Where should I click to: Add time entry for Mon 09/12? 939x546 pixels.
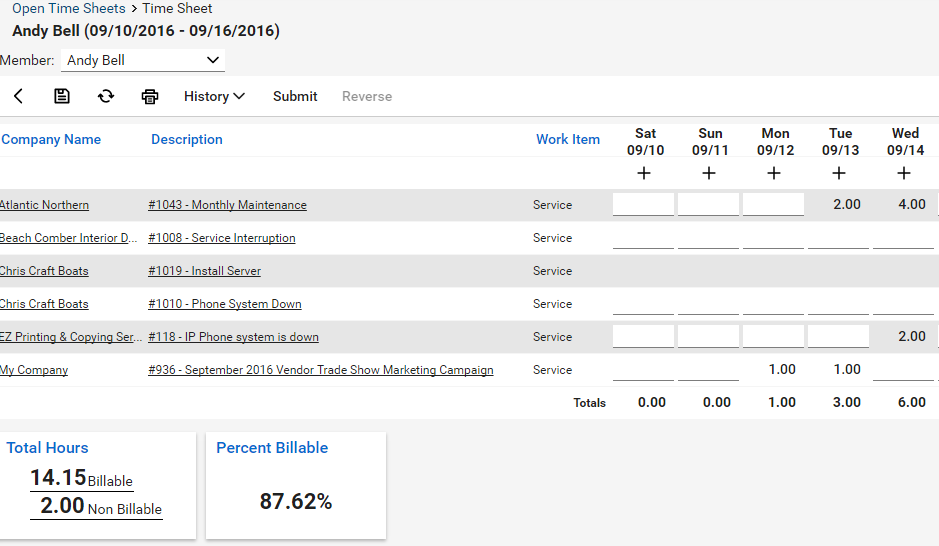click(x=774, y=173)
